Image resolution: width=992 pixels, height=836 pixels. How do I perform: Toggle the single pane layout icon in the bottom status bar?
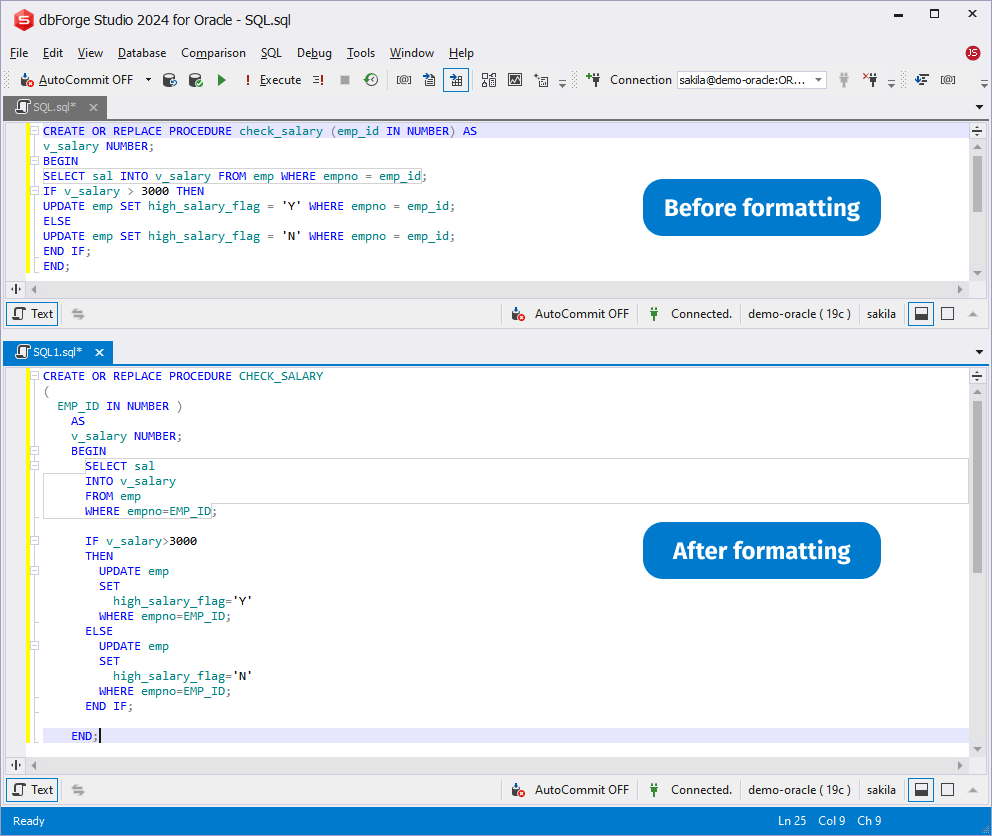948,790
